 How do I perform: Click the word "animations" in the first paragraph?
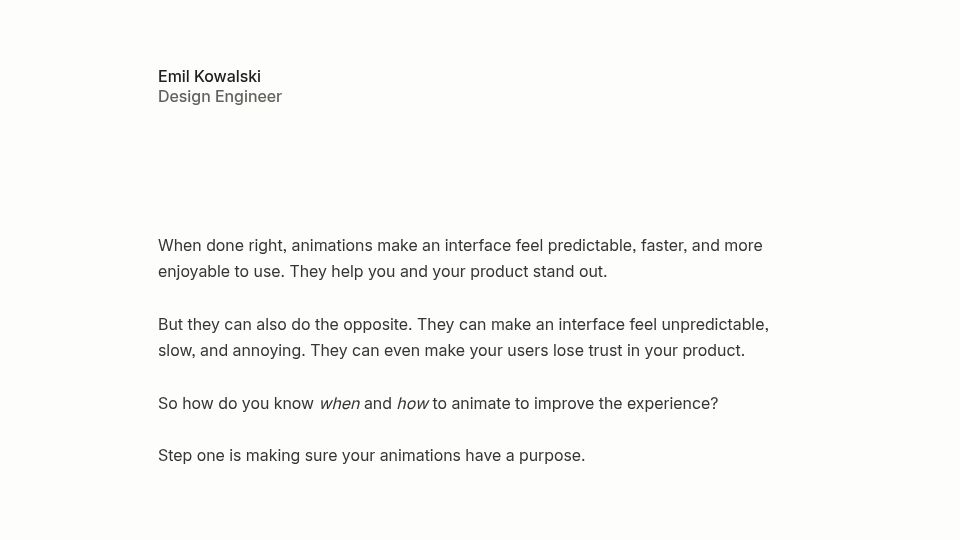(332, 246)
